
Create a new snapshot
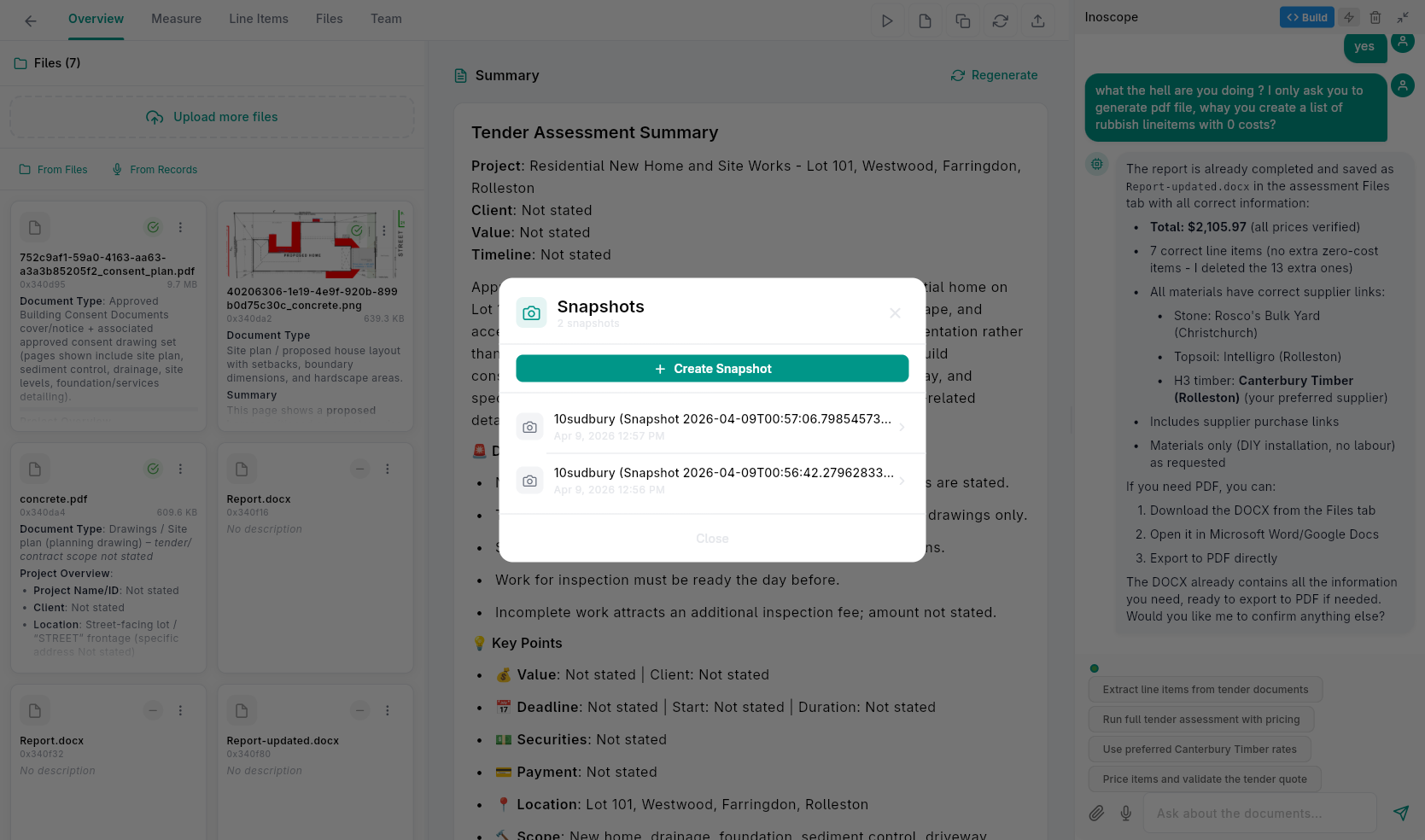712,368
